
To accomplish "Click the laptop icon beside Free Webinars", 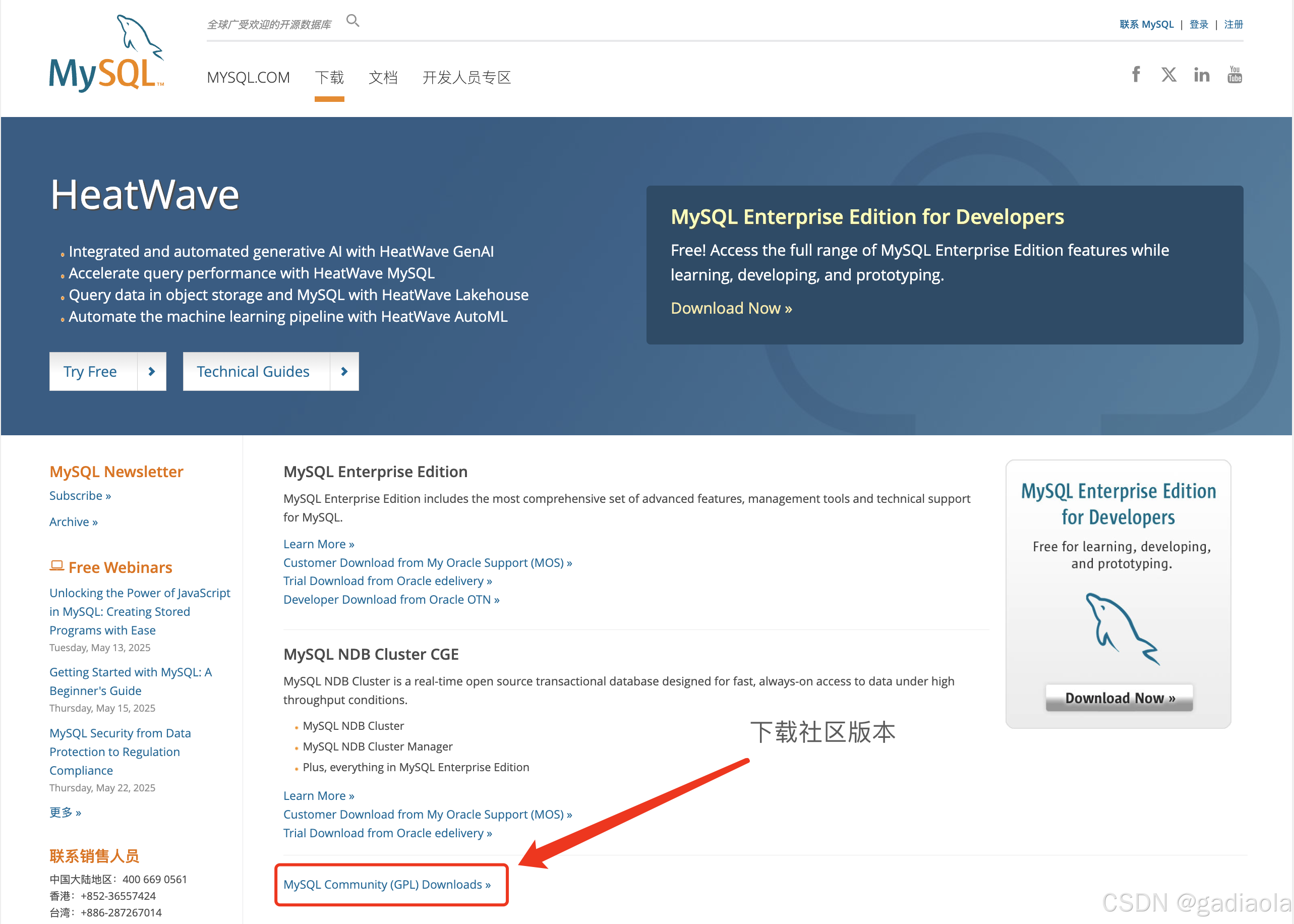I will pyautogui.click(x=56, y=566).
